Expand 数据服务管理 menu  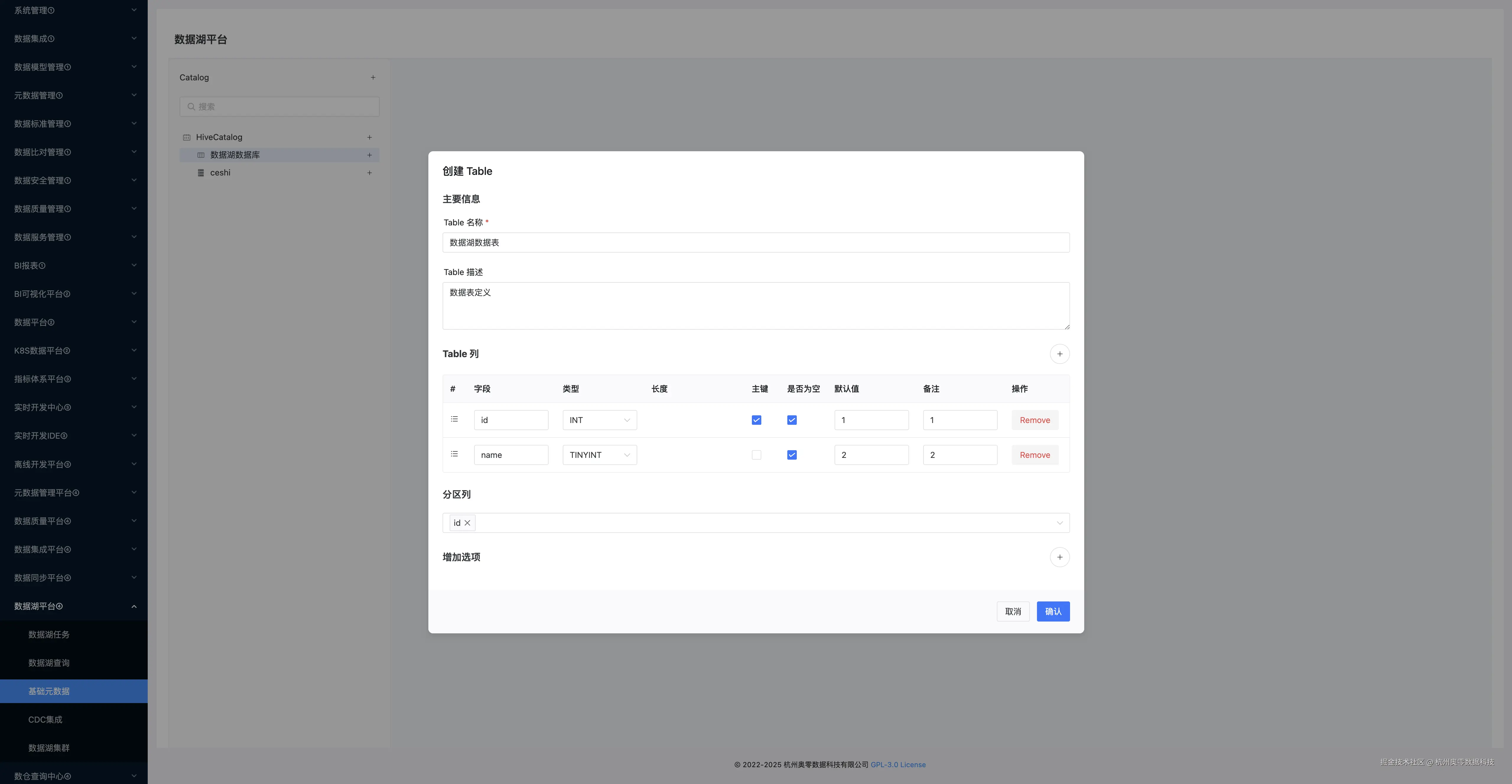[74, 237]
